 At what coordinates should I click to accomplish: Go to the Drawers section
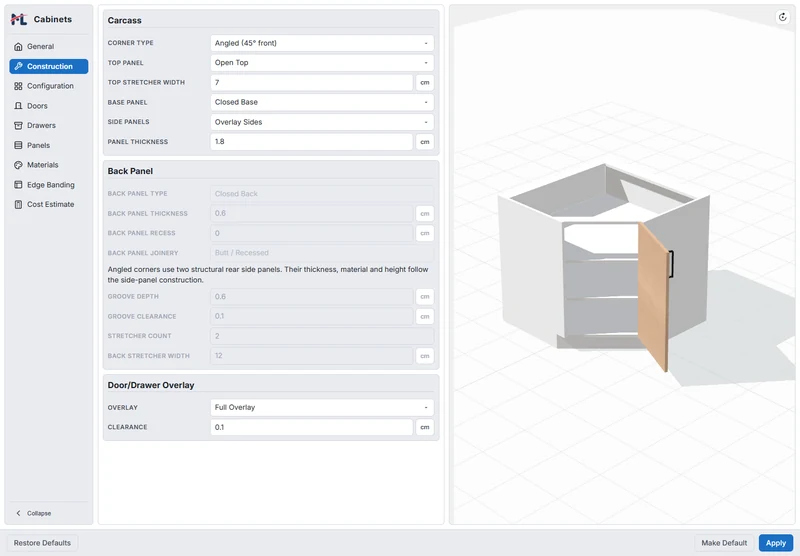(x=48, y=125)
